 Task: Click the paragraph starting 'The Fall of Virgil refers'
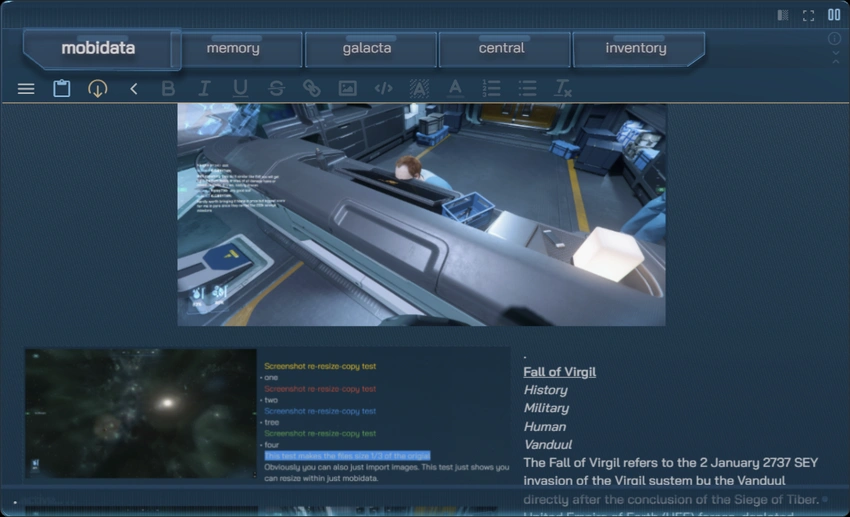671,489
